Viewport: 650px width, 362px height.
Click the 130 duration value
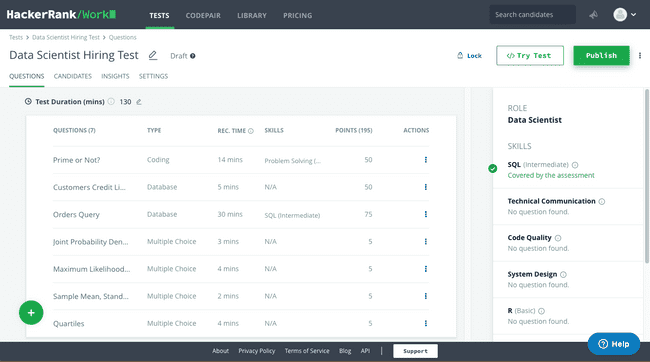tap(125, 102)
